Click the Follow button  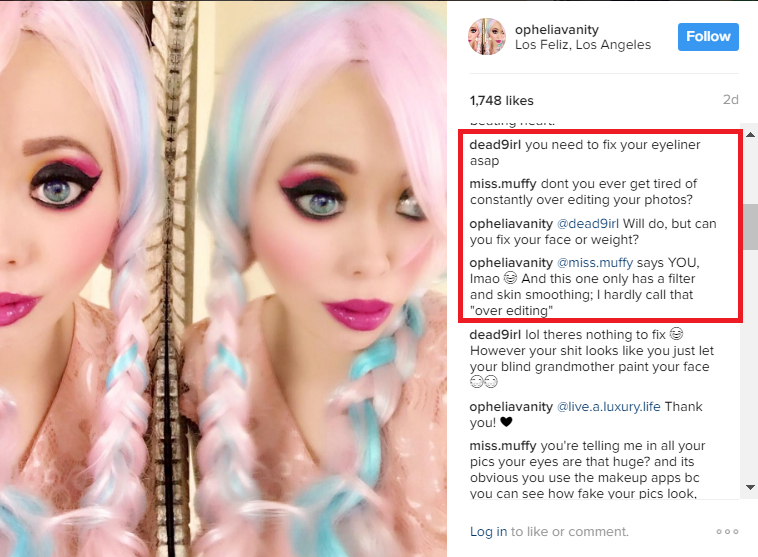708,37
